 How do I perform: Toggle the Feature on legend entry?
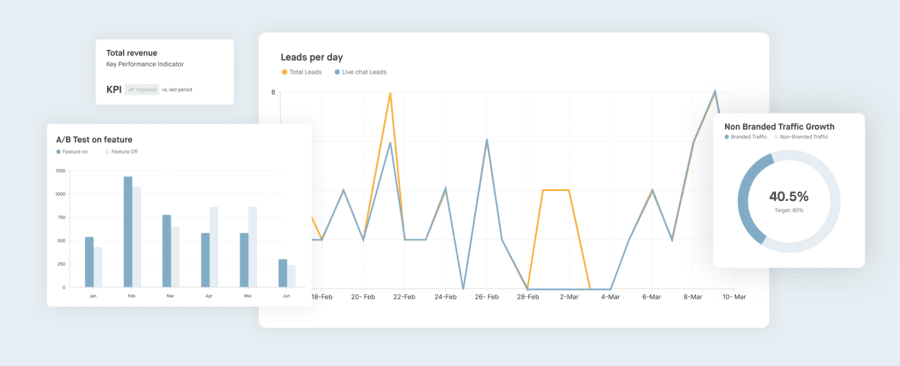pyautogui.click(x=72, y=152)
